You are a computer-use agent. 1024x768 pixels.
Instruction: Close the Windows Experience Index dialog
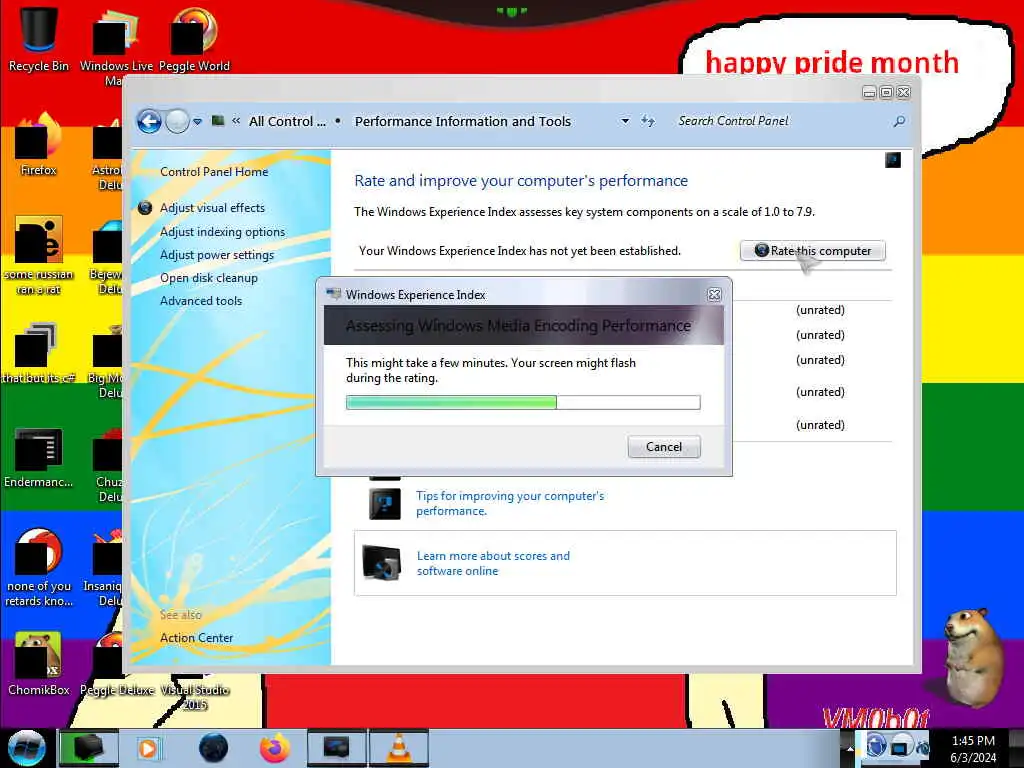point(714,295)
